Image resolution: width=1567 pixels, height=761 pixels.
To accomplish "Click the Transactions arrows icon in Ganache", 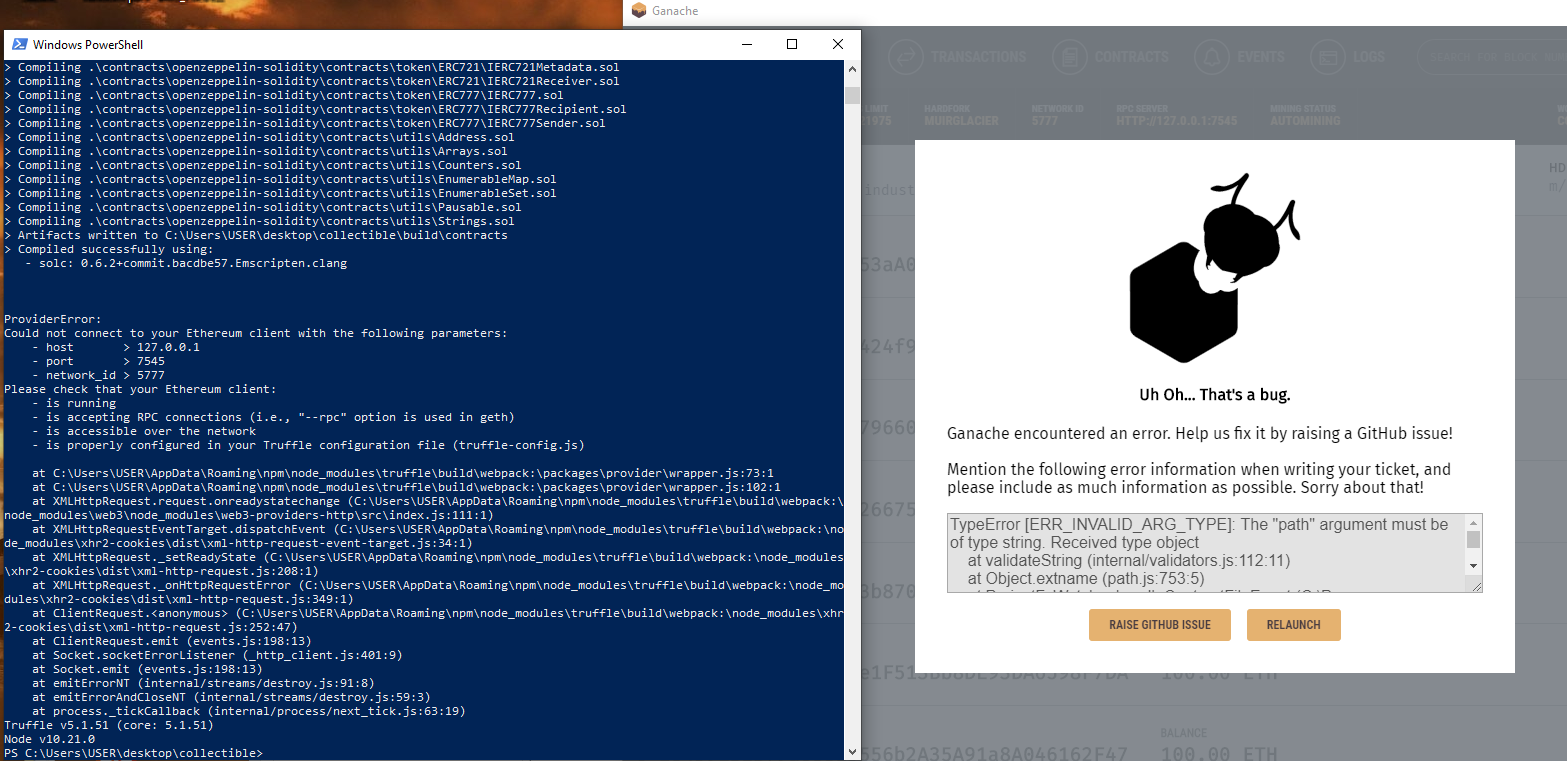I will [906, 57].
